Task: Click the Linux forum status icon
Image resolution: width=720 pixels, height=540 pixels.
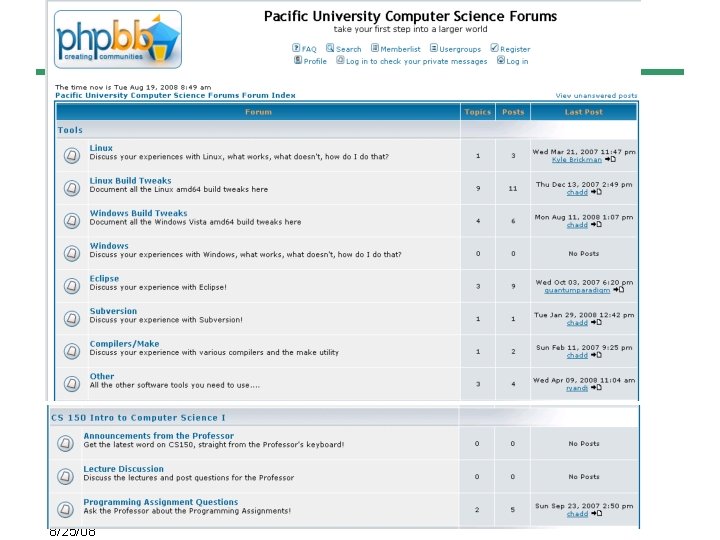Action: [x=72, y=156]
